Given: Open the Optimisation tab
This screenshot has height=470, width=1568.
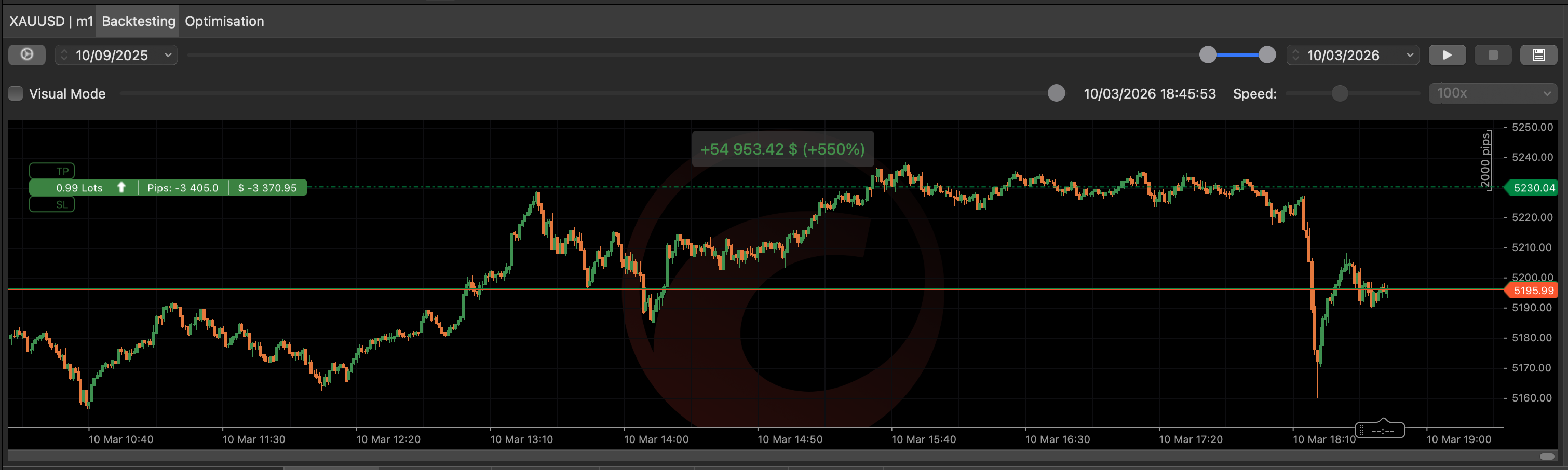Looking at the screenshot, I should tap(224, 21).
